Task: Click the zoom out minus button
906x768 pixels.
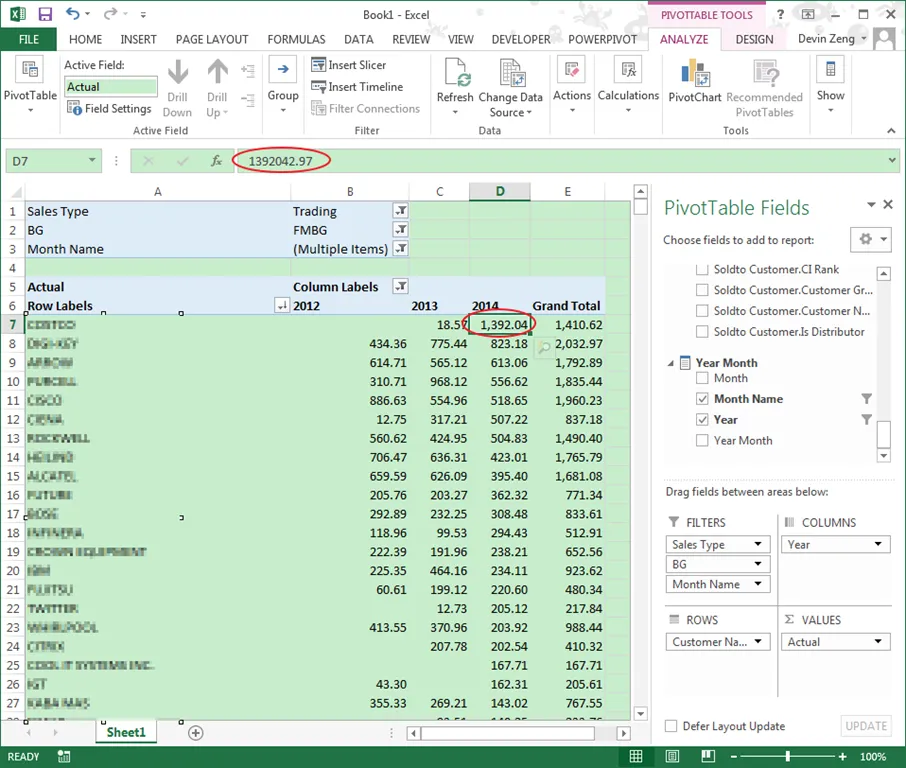Action: tap(734, 756)
